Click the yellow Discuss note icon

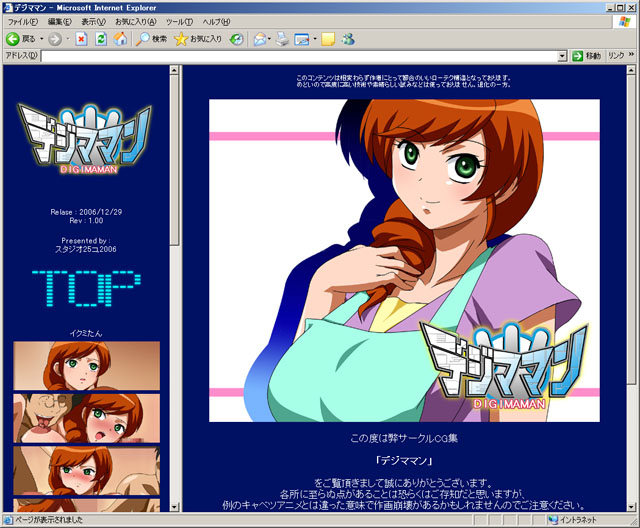click(328, 39)
